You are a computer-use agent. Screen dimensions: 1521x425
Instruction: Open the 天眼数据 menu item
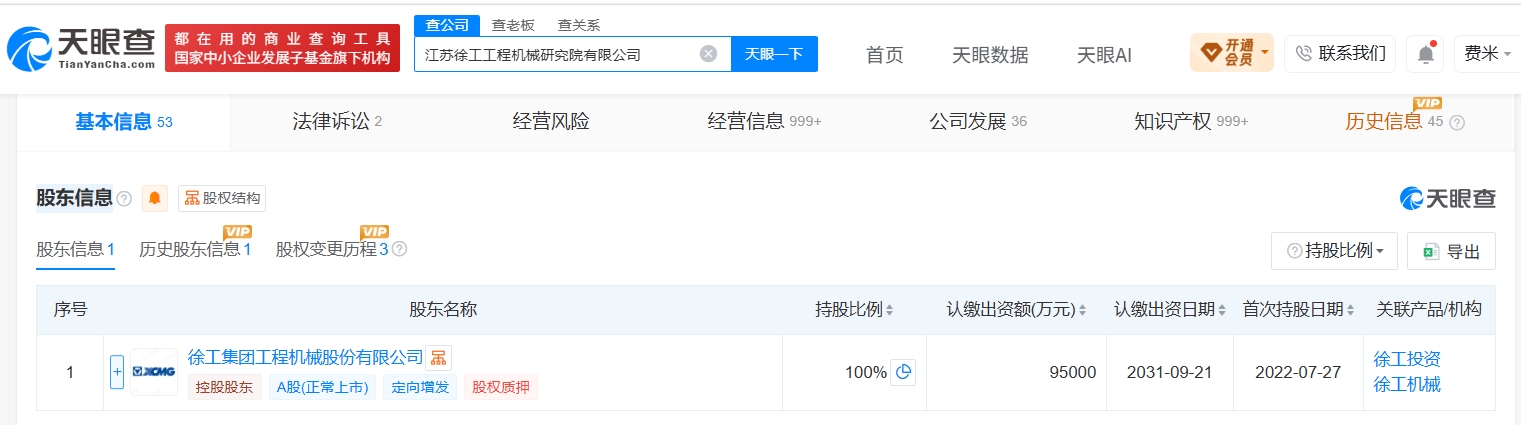990,55
